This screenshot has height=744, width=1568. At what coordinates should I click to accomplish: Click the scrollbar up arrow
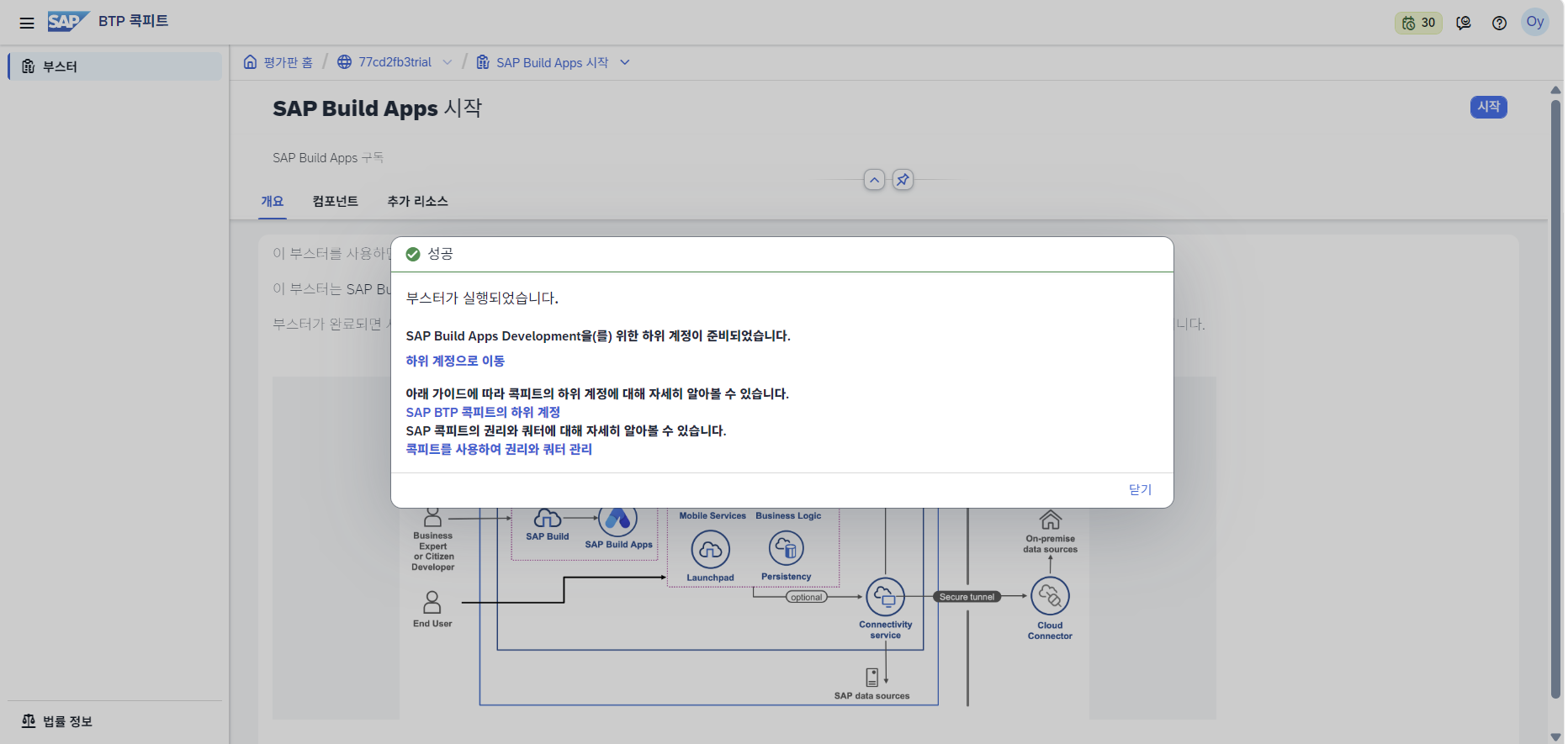[x=1555, y=90]
